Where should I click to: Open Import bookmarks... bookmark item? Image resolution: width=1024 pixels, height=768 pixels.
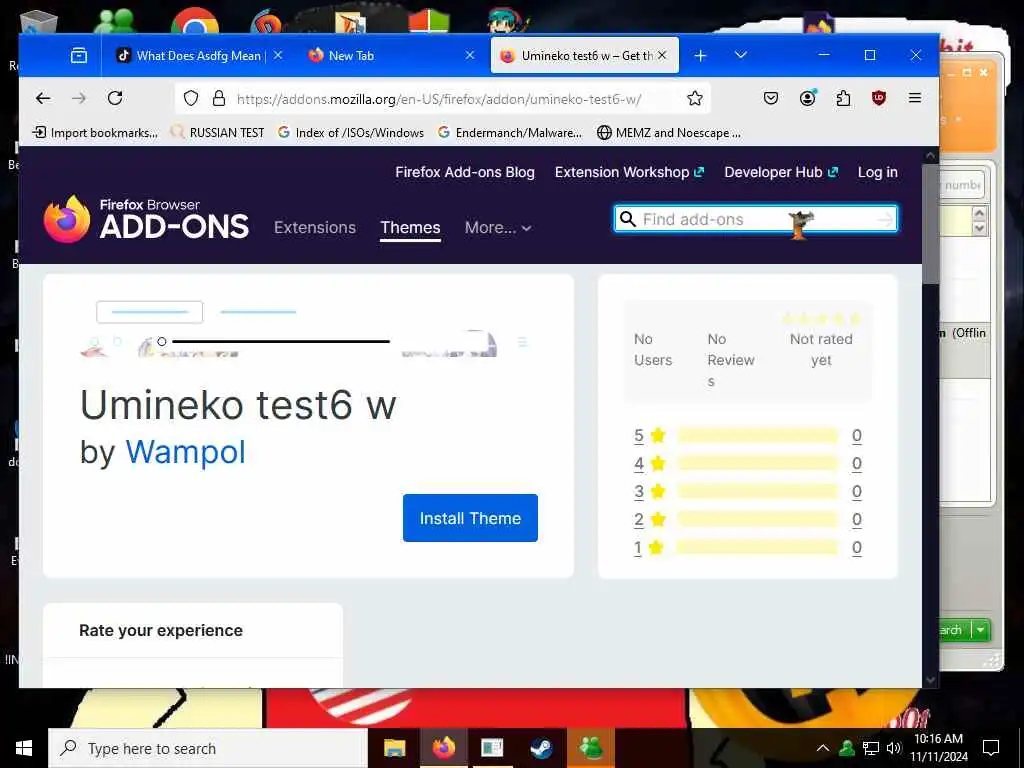pyautogui.click(x=95, y=133)
